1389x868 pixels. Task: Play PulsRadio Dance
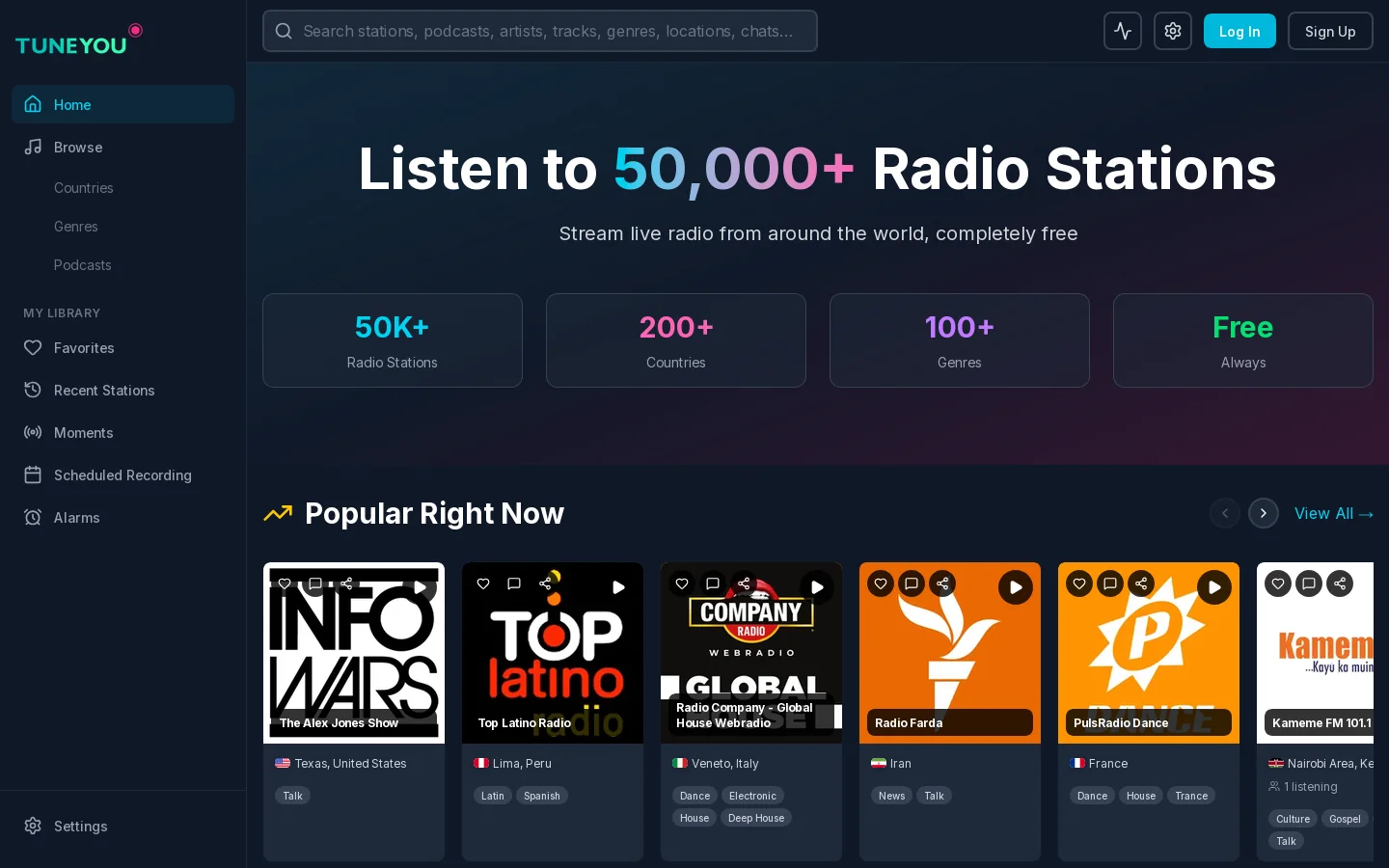coord(1214,587)
